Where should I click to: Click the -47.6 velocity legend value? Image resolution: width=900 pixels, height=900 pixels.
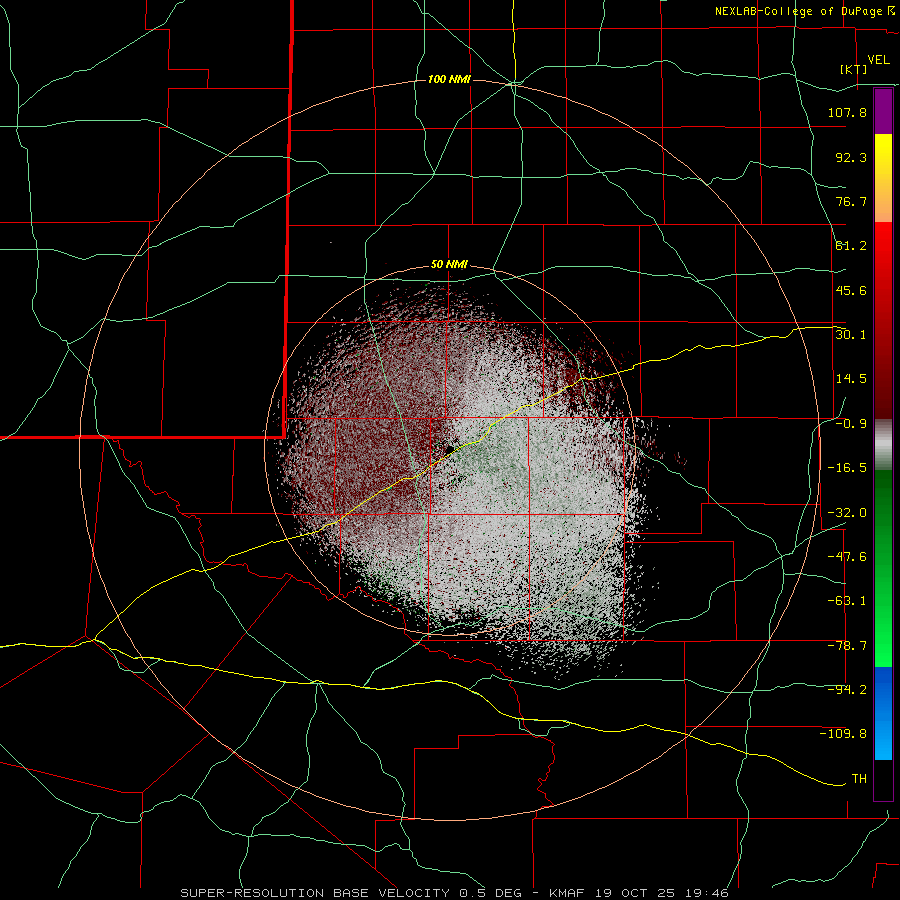click(x=847, y=557)
